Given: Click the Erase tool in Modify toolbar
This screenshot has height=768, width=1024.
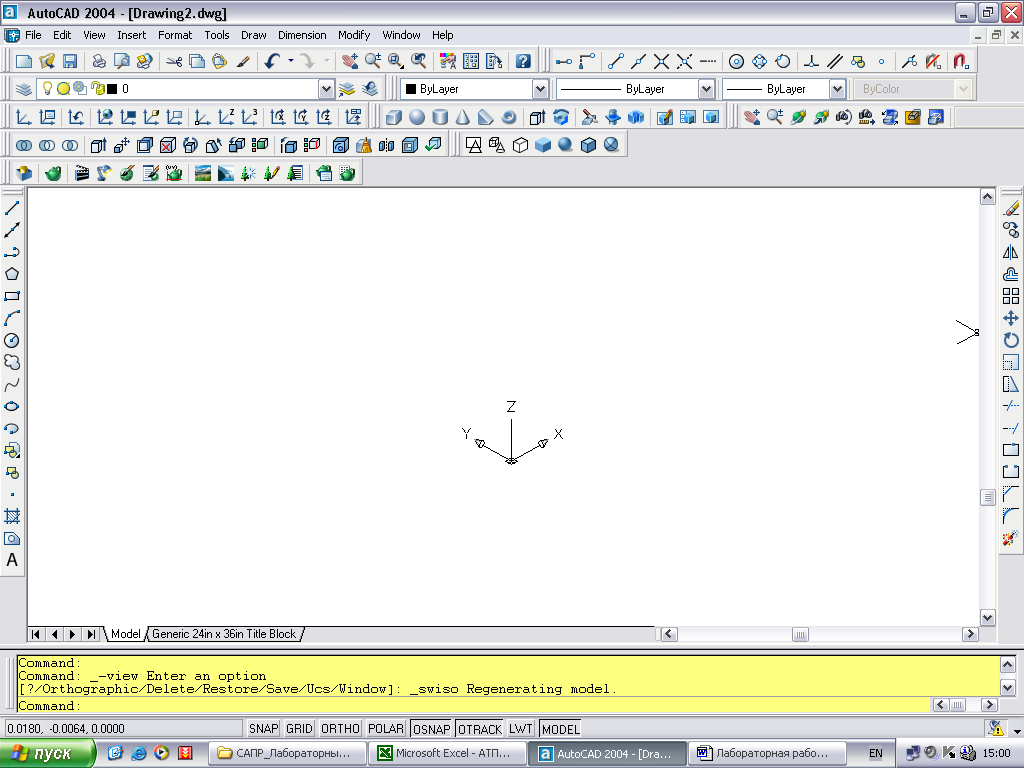Looking at the screenshot, I should pyautogui.click(x=1011, y=209).
